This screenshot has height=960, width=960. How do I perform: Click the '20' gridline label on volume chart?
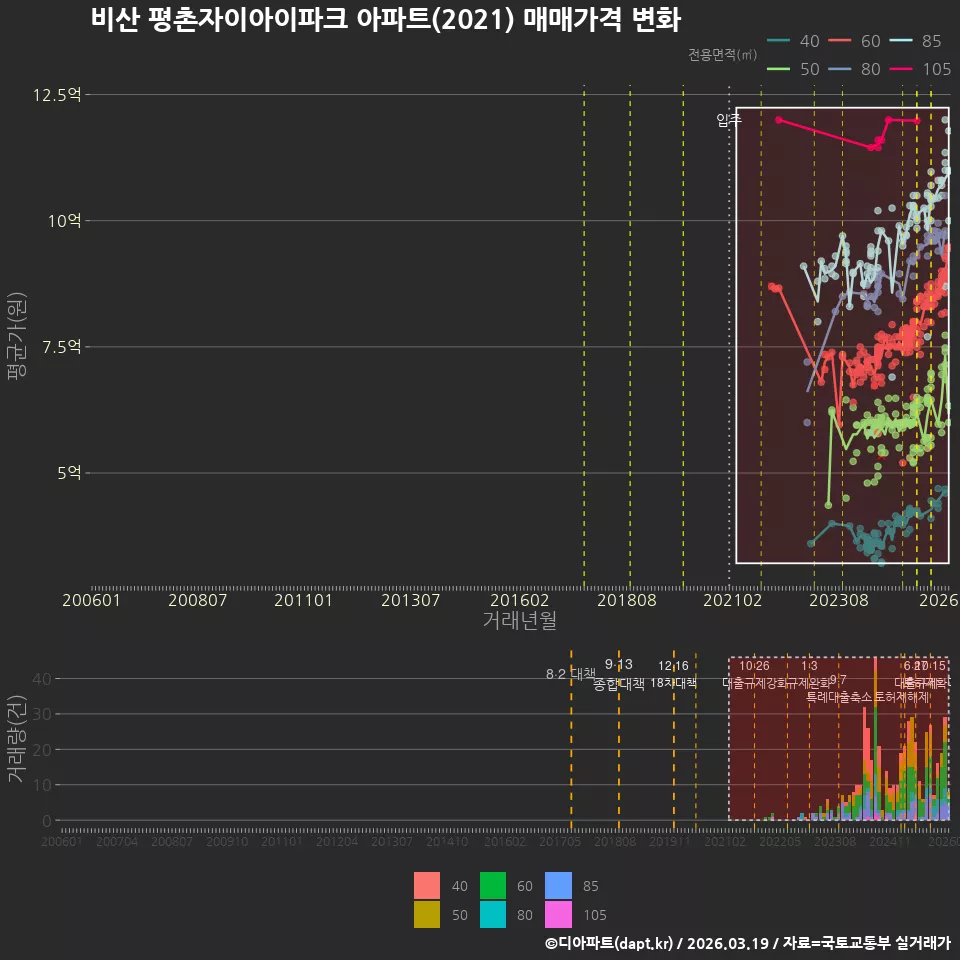click(x=42, y=749)
